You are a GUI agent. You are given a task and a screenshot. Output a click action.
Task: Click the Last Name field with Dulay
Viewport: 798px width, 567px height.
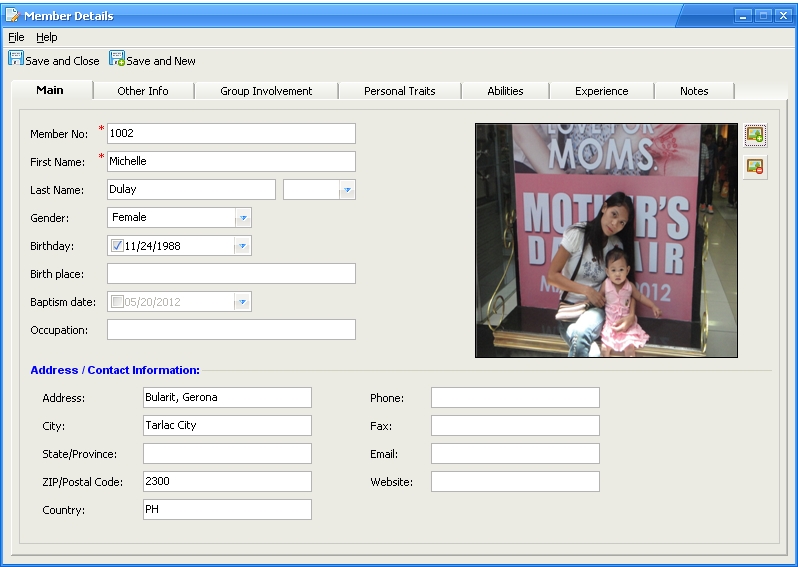(x=191, y=189)
